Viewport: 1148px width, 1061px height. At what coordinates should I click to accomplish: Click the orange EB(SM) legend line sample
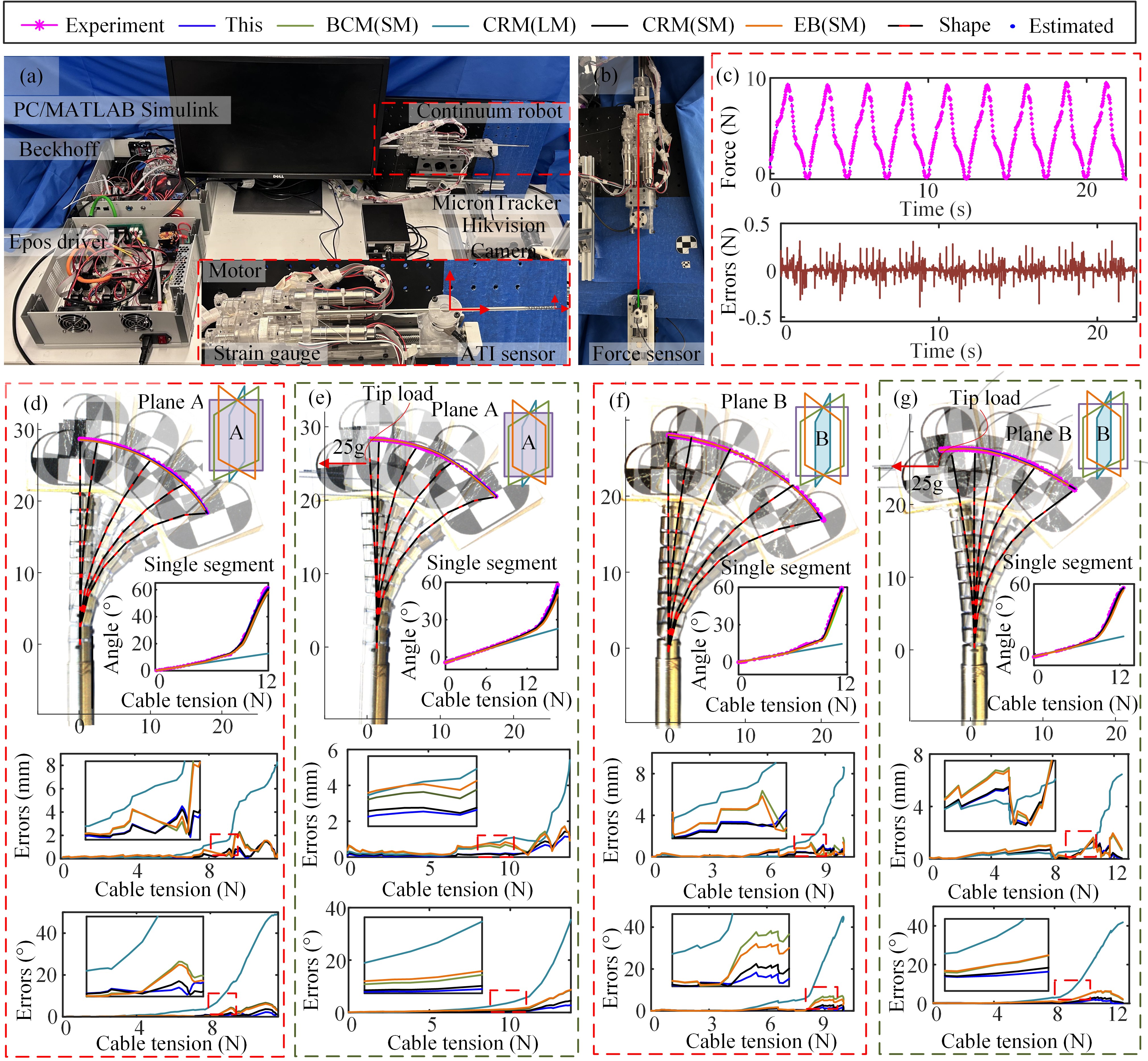click(763, 26)
